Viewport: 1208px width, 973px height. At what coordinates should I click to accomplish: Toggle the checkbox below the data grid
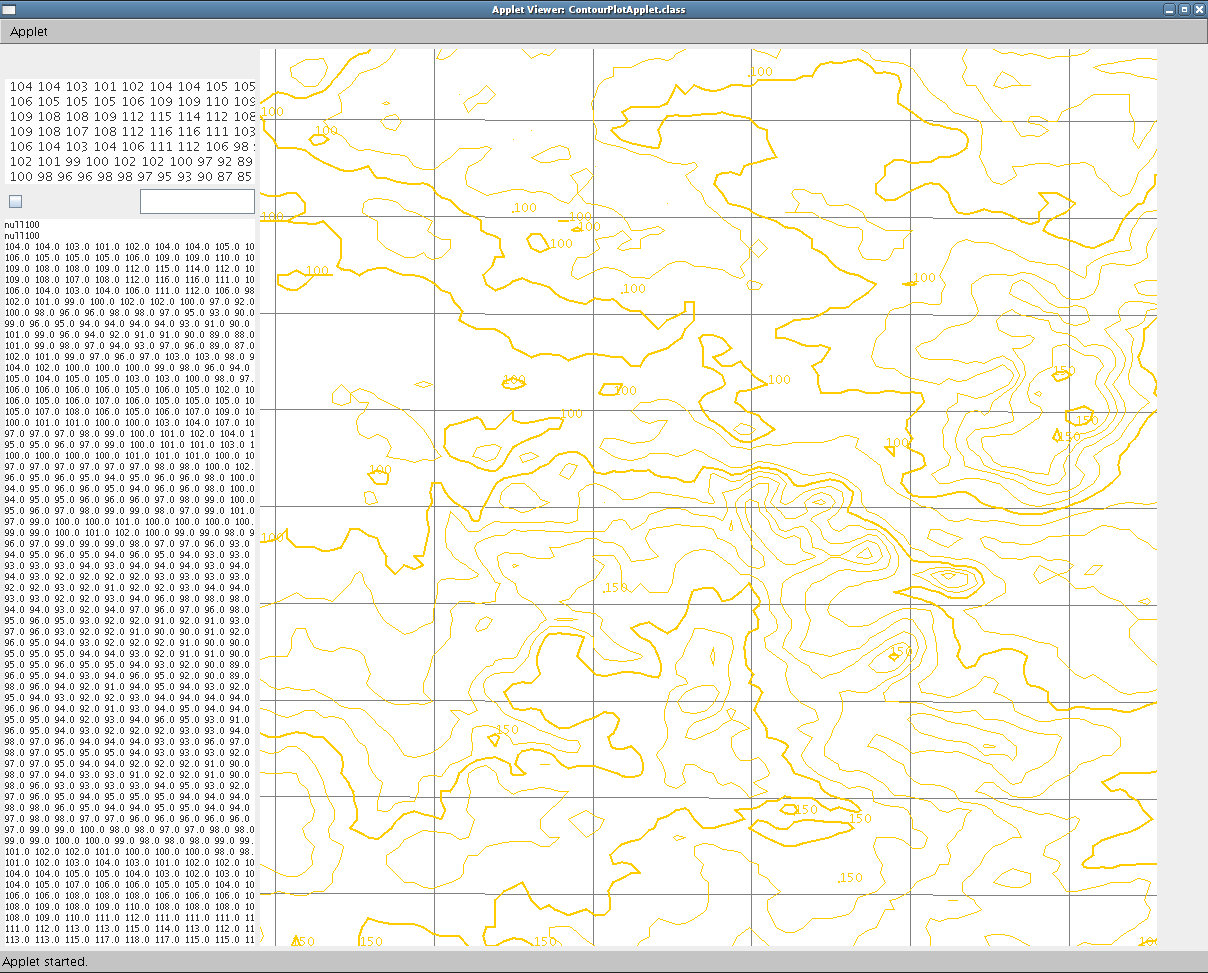[15, 201]
